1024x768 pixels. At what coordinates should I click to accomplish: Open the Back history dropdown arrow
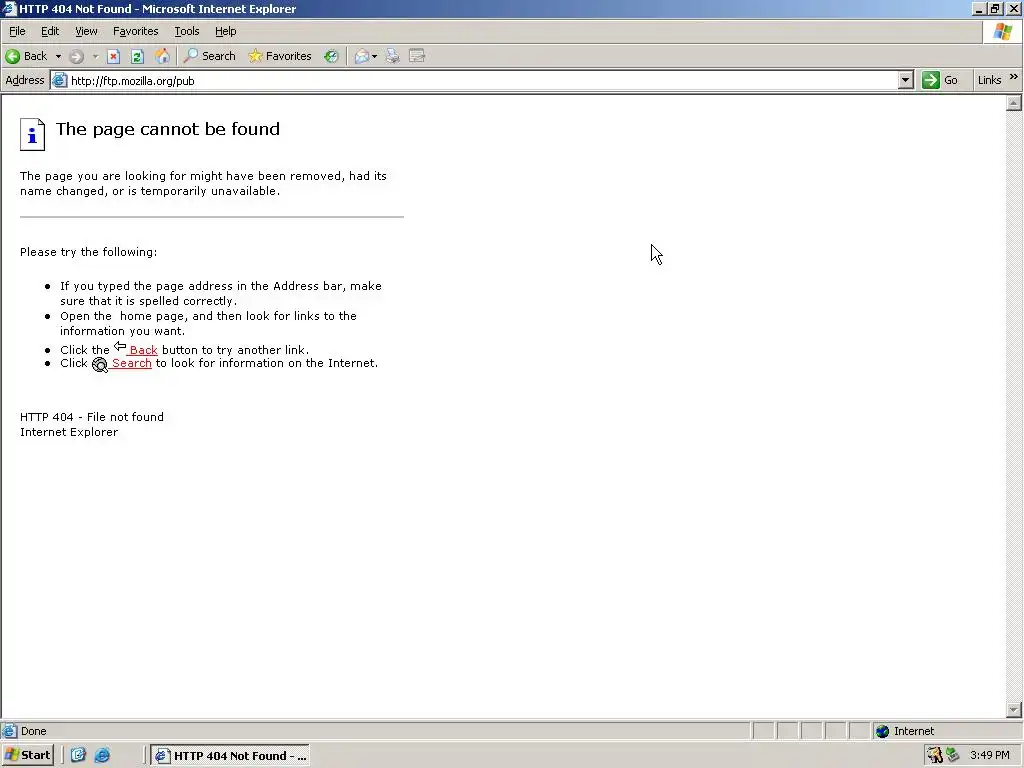coord(58,56)
